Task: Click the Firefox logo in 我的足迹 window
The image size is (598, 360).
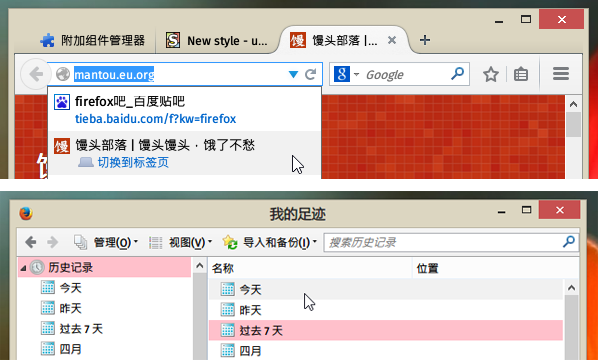Action: [26, 213]
